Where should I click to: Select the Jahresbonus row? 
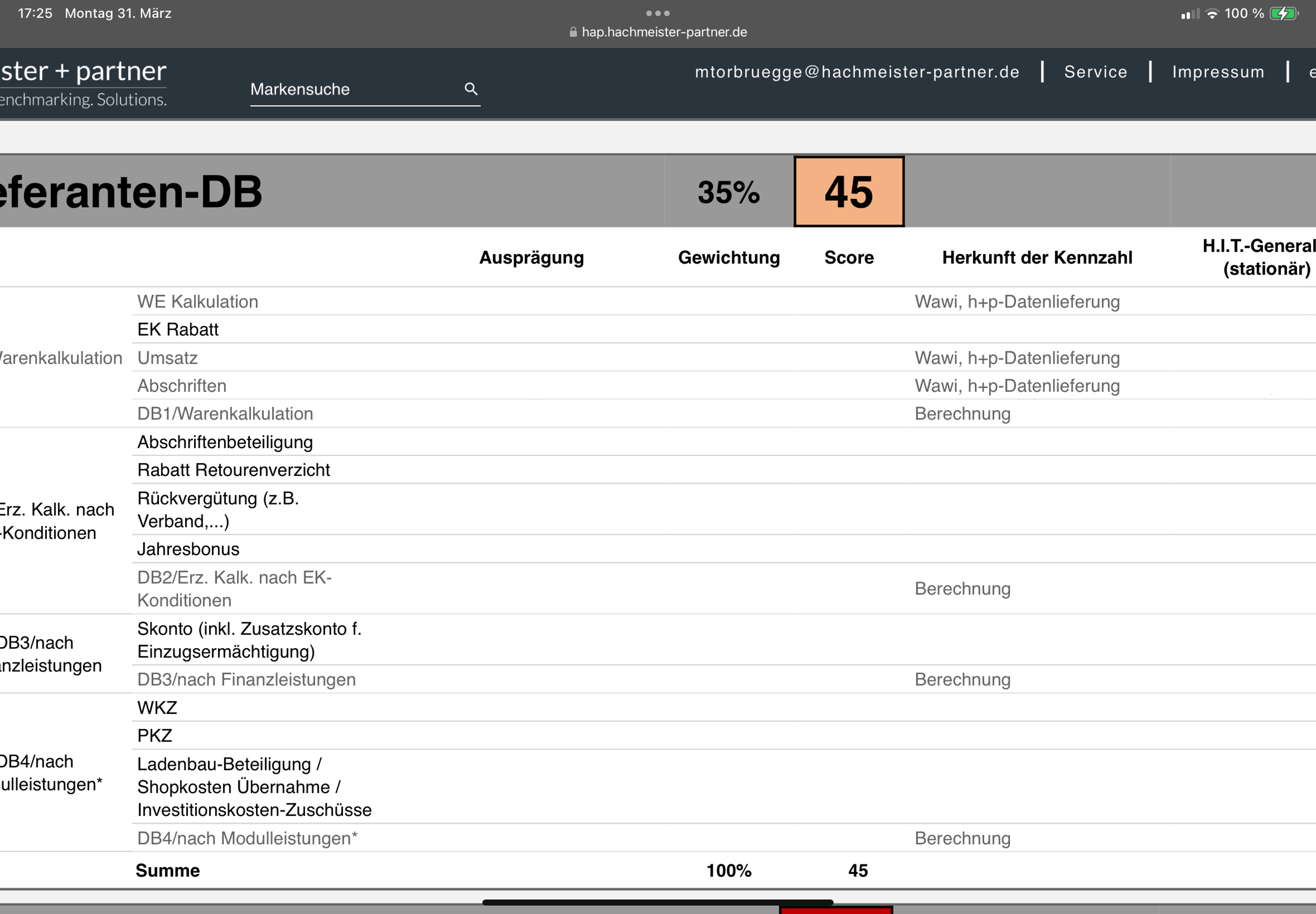188,549
